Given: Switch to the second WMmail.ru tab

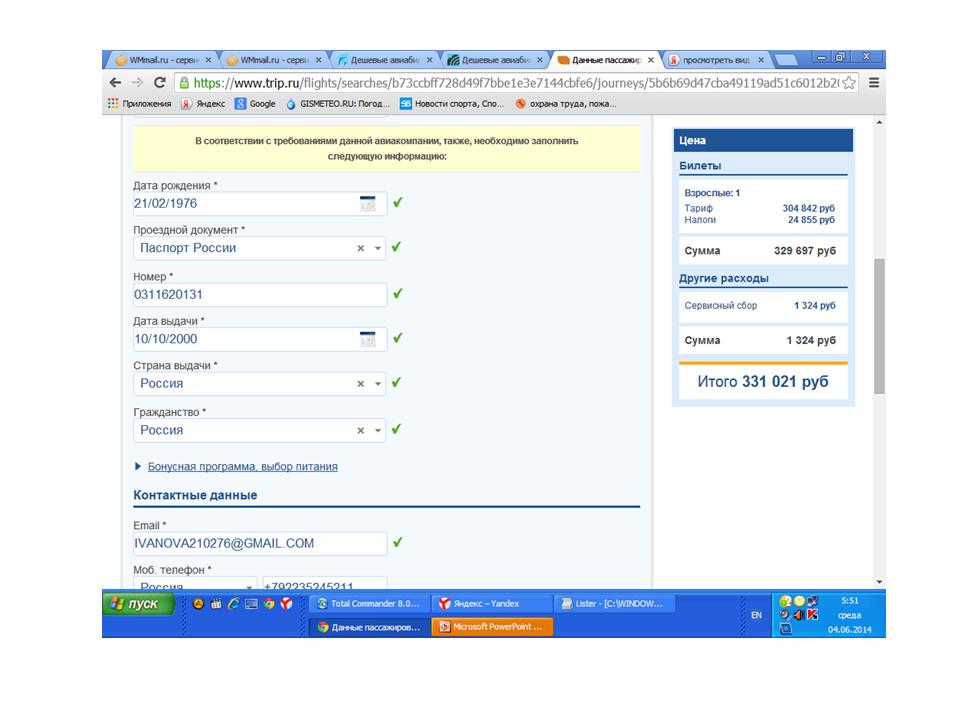Looking at the screenshot, I should click(273, 60).
